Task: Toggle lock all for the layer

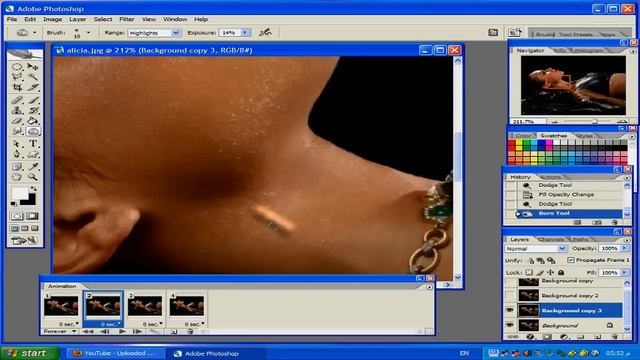Action: (x=561, y=272)
